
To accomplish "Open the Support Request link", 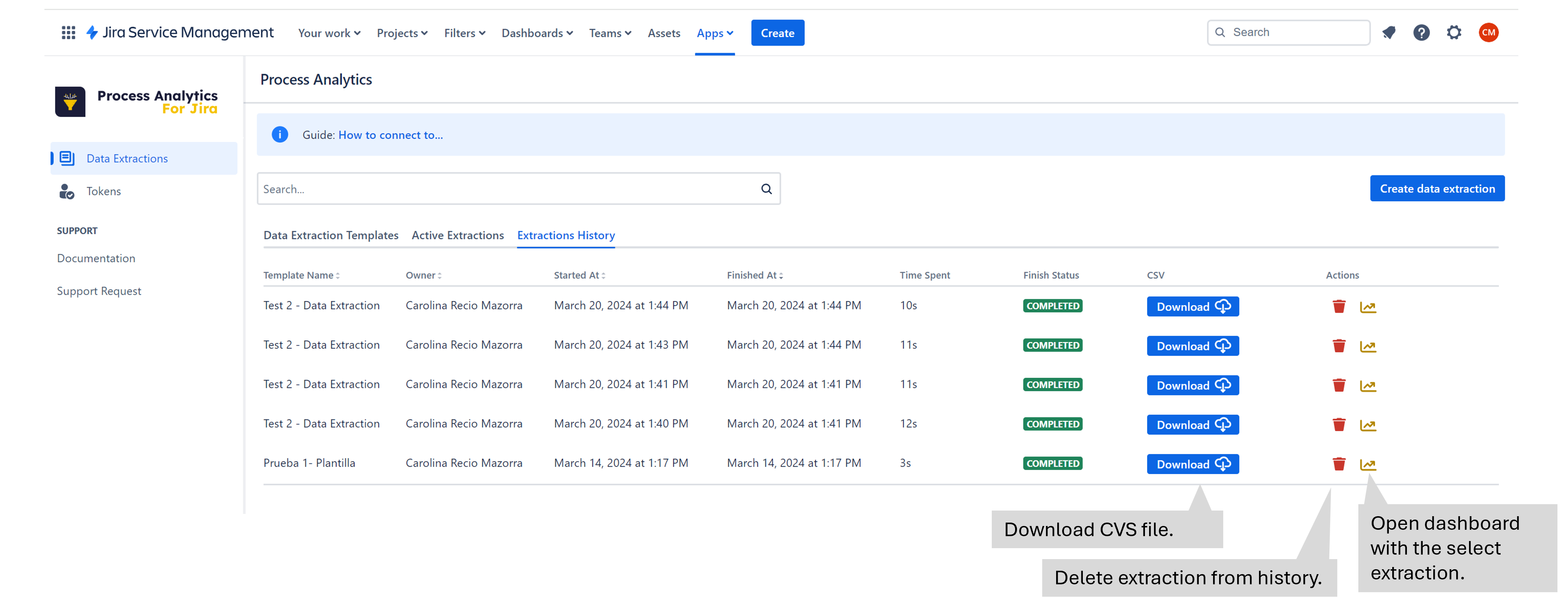I will (x=99, y=291).
